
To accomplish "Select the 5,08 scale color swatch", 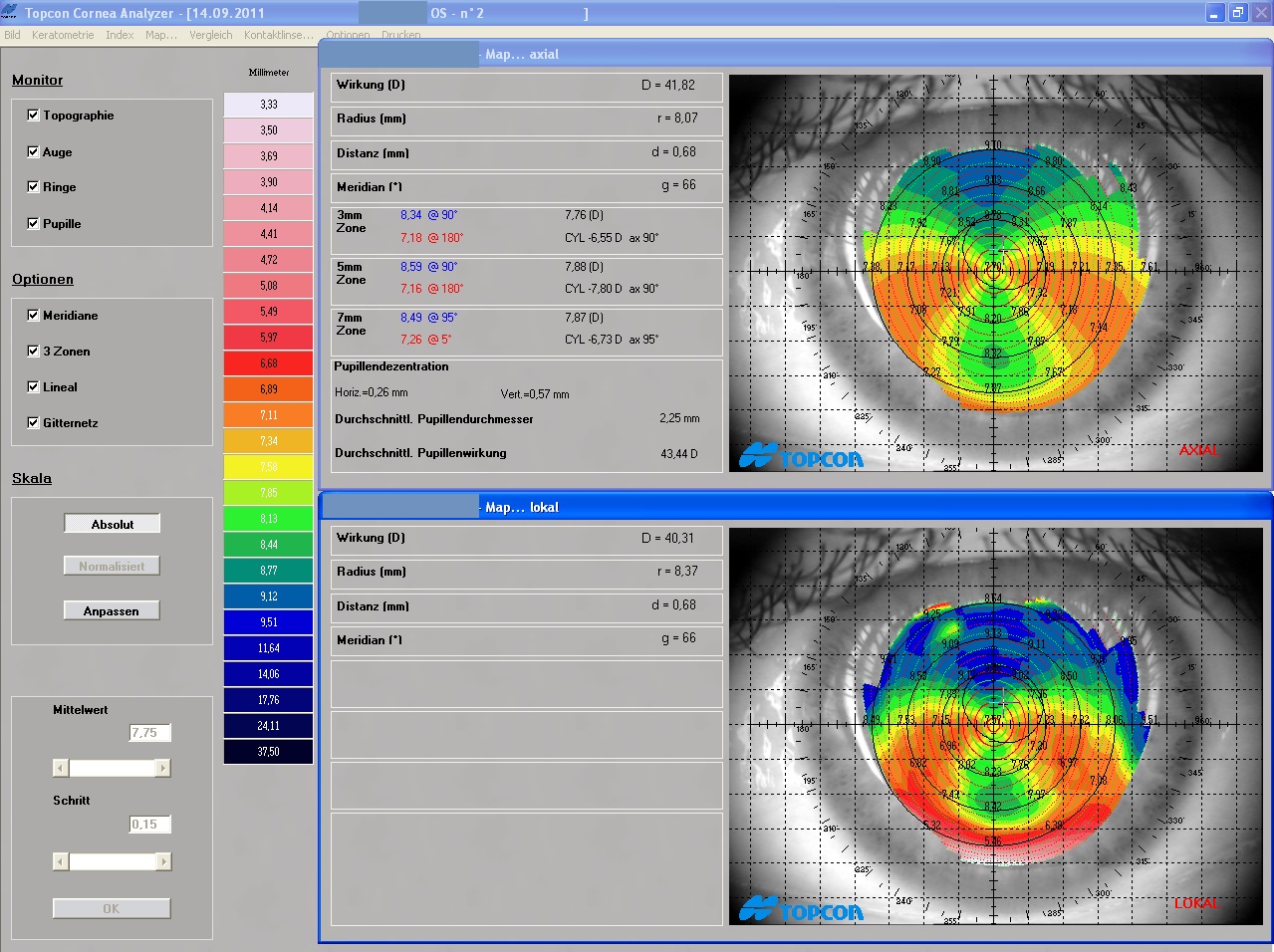I will pyautogui.click(x=269, y=286).
